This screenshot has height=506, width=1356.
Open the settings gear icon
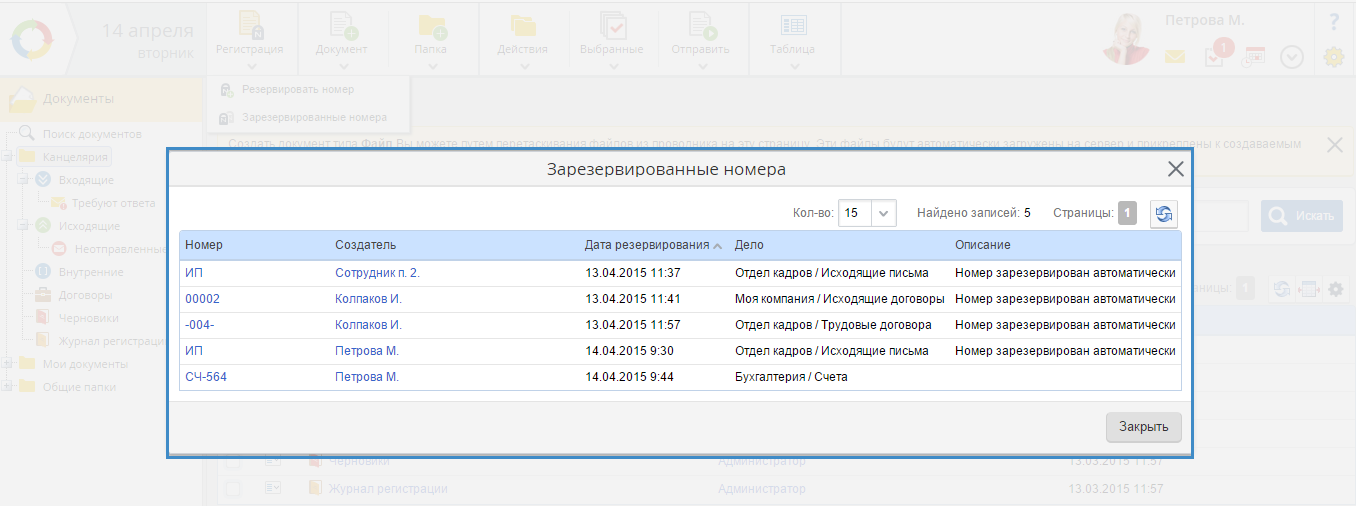click(x=1333, y=57)
